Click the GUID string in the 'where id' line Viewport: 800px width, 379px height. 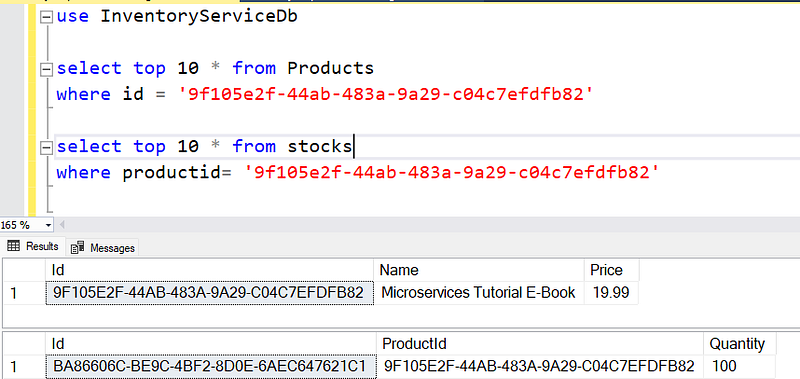click(386, 94)
